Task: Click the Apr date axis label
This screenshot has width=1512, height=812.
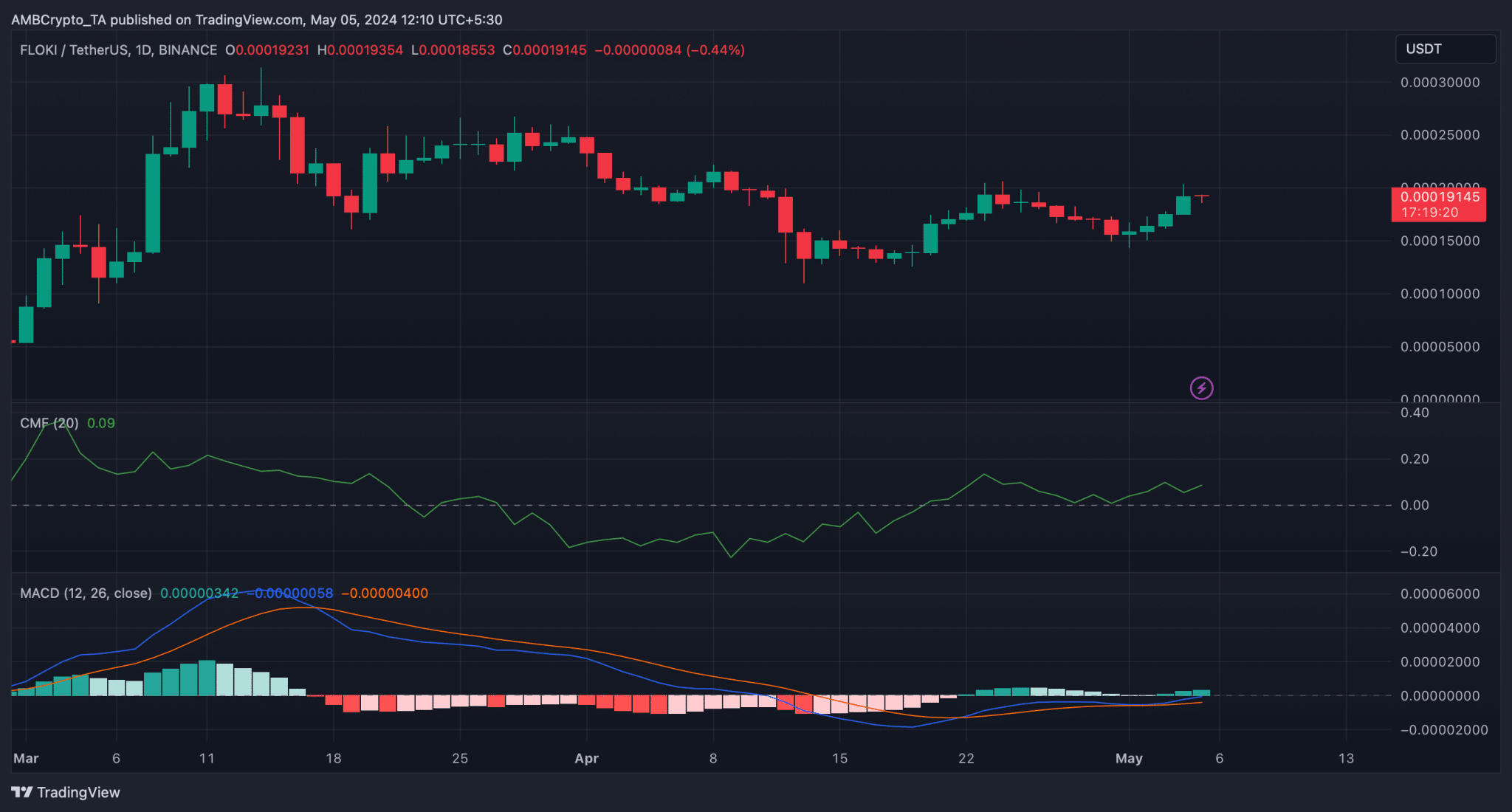Action: (586, 758)
